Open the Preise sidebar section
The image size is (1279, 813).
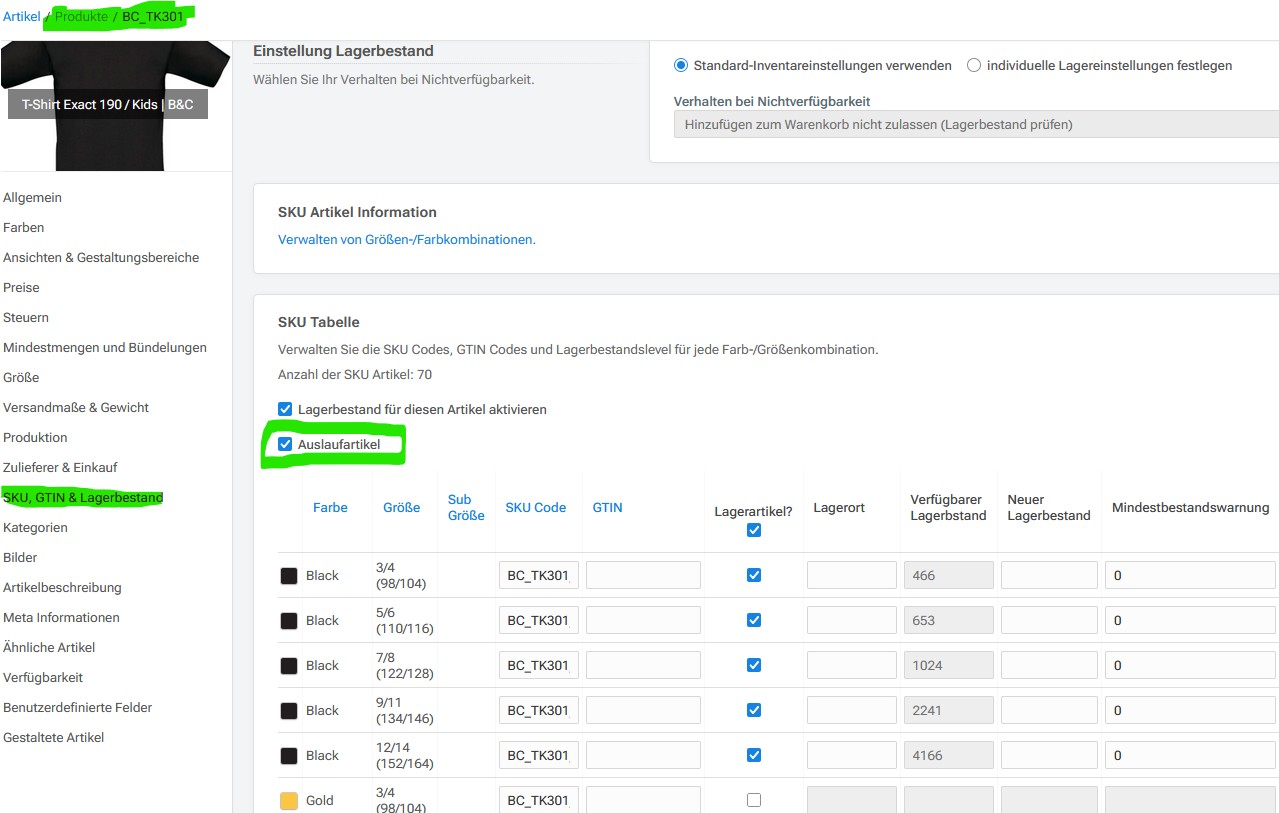[22, 288]
